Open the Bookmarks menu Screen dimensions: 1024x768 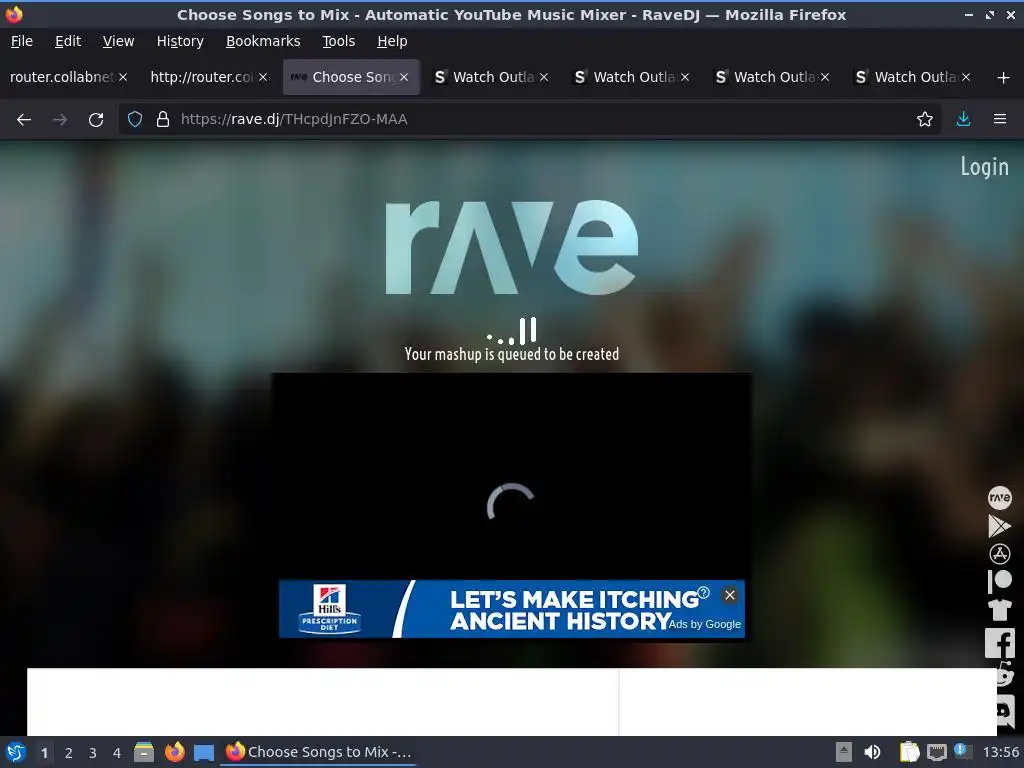263,41
